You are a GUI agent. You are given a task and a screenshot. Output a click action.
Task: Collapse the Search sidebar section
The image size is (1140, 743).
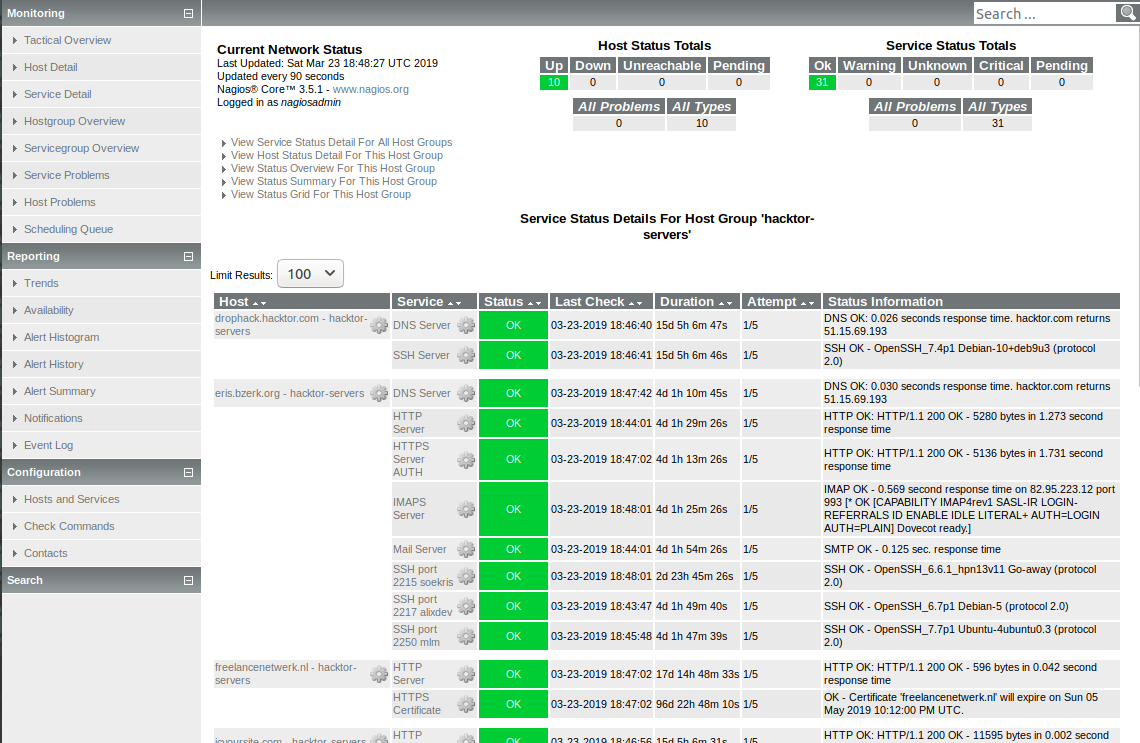(188, 580)
